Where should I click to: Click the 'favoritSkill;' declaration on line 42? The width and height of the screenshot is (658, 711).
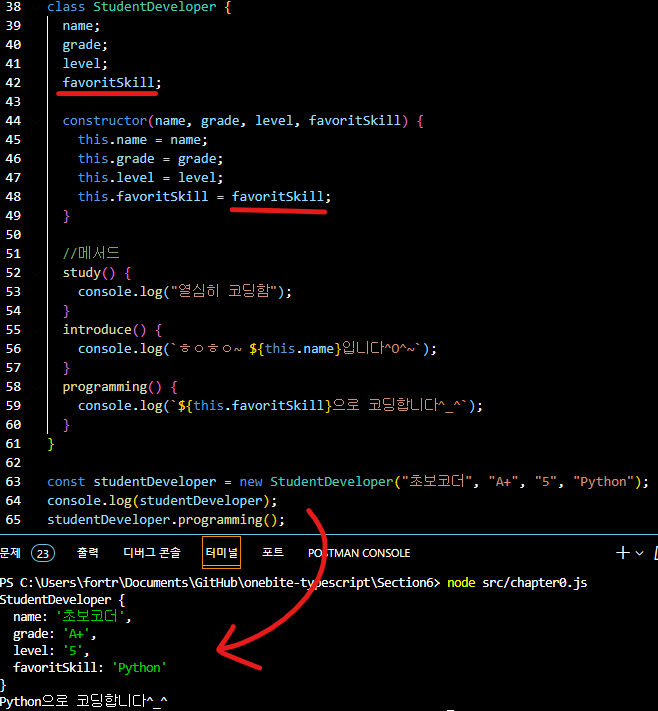pyautogui.click(x=112, y=83)
